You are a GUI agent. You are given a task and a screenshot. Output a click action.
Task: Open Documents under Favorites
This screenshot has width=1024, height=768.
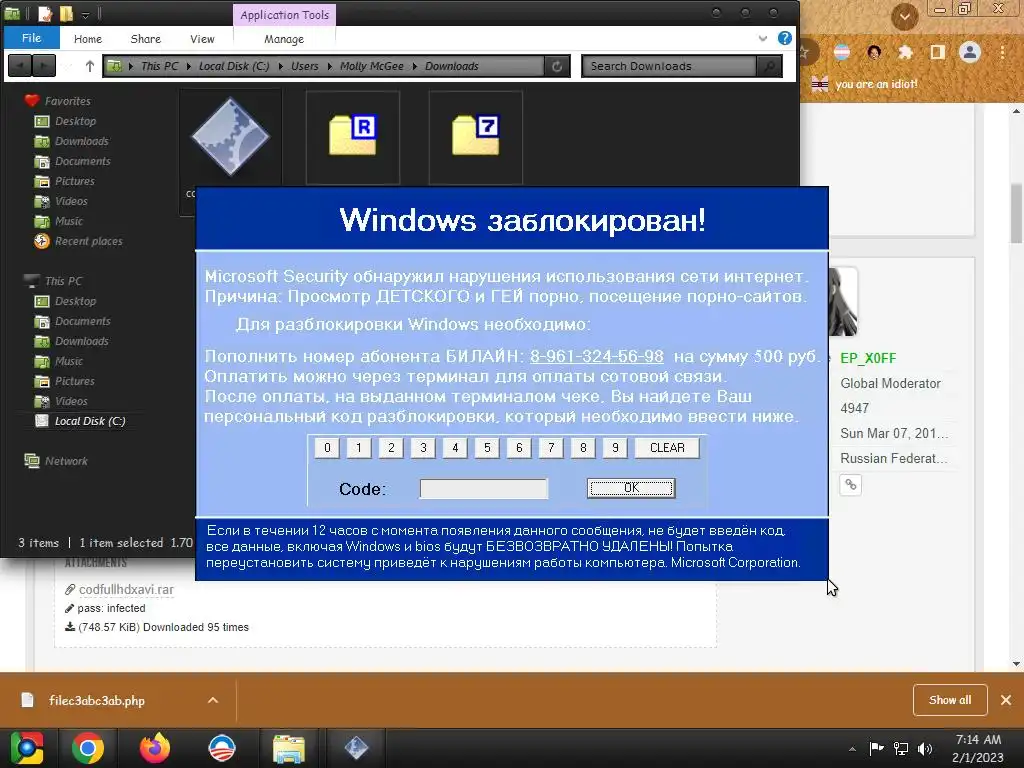click(82, 161)
